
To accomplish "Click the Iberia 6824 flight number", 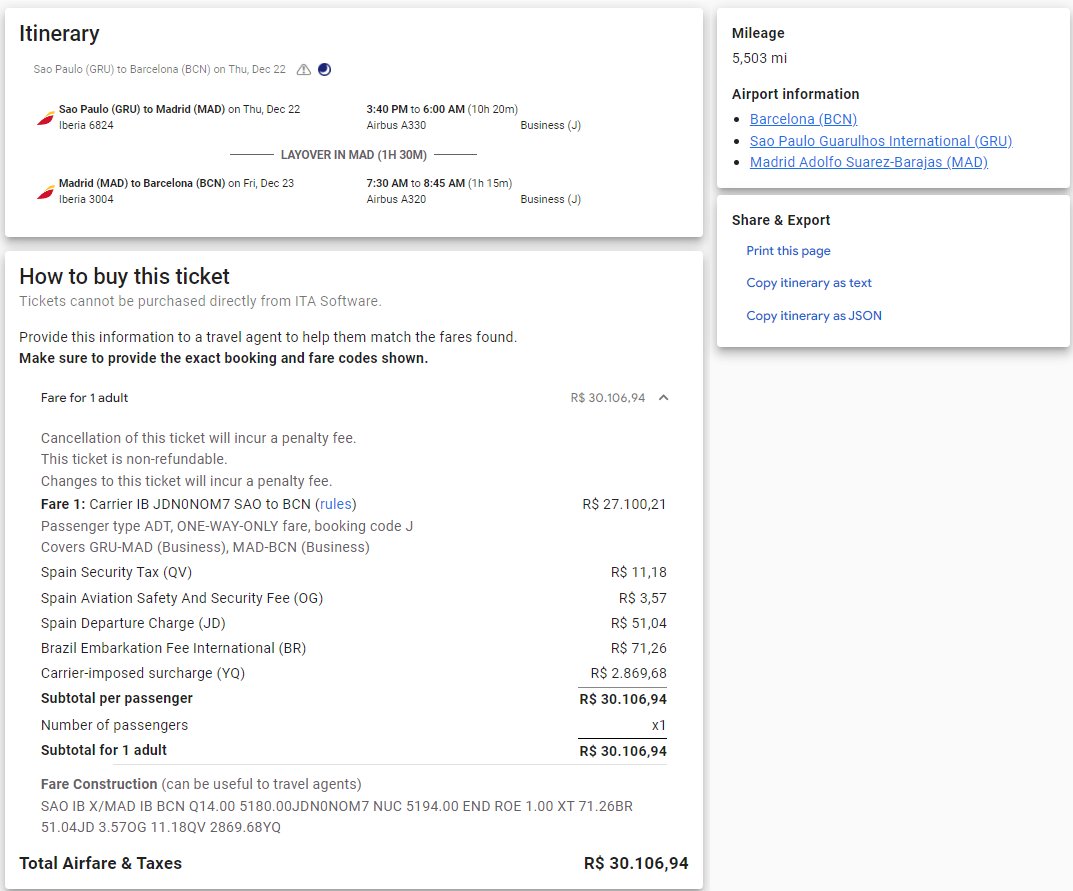I will coord(86,125).
